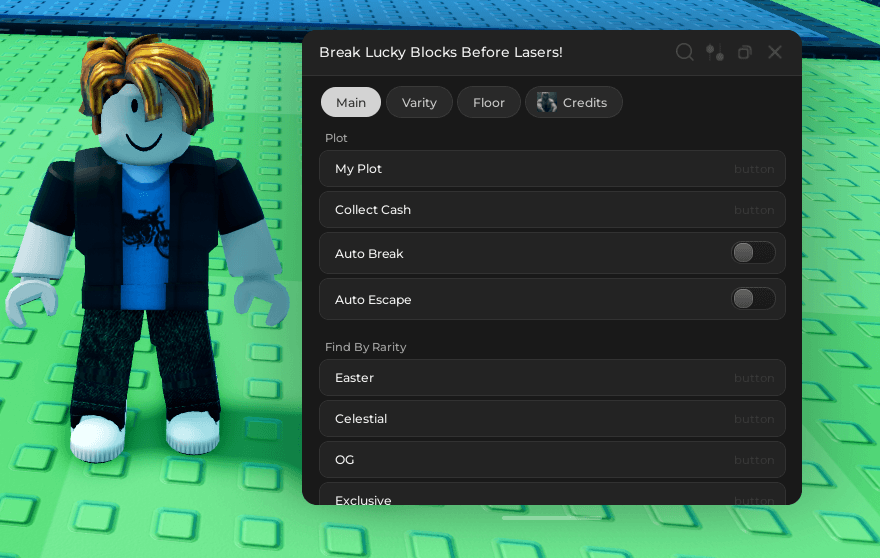Open the Floor tab
This screenshot has width=880, height=558.
(x=489, y=102)
